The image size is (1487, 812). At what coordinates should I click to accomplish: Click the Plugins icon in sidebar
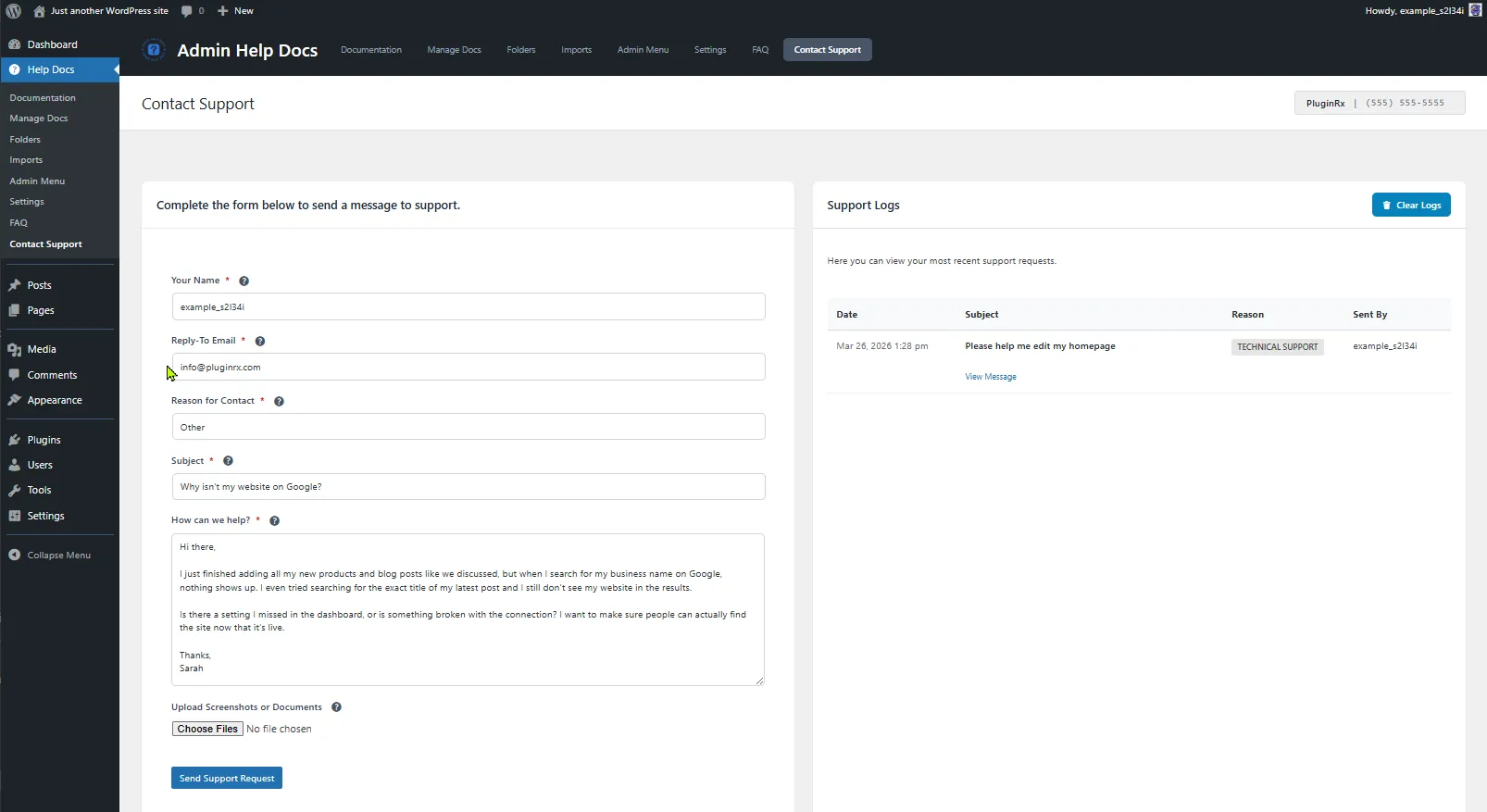(x=15, y=440)
